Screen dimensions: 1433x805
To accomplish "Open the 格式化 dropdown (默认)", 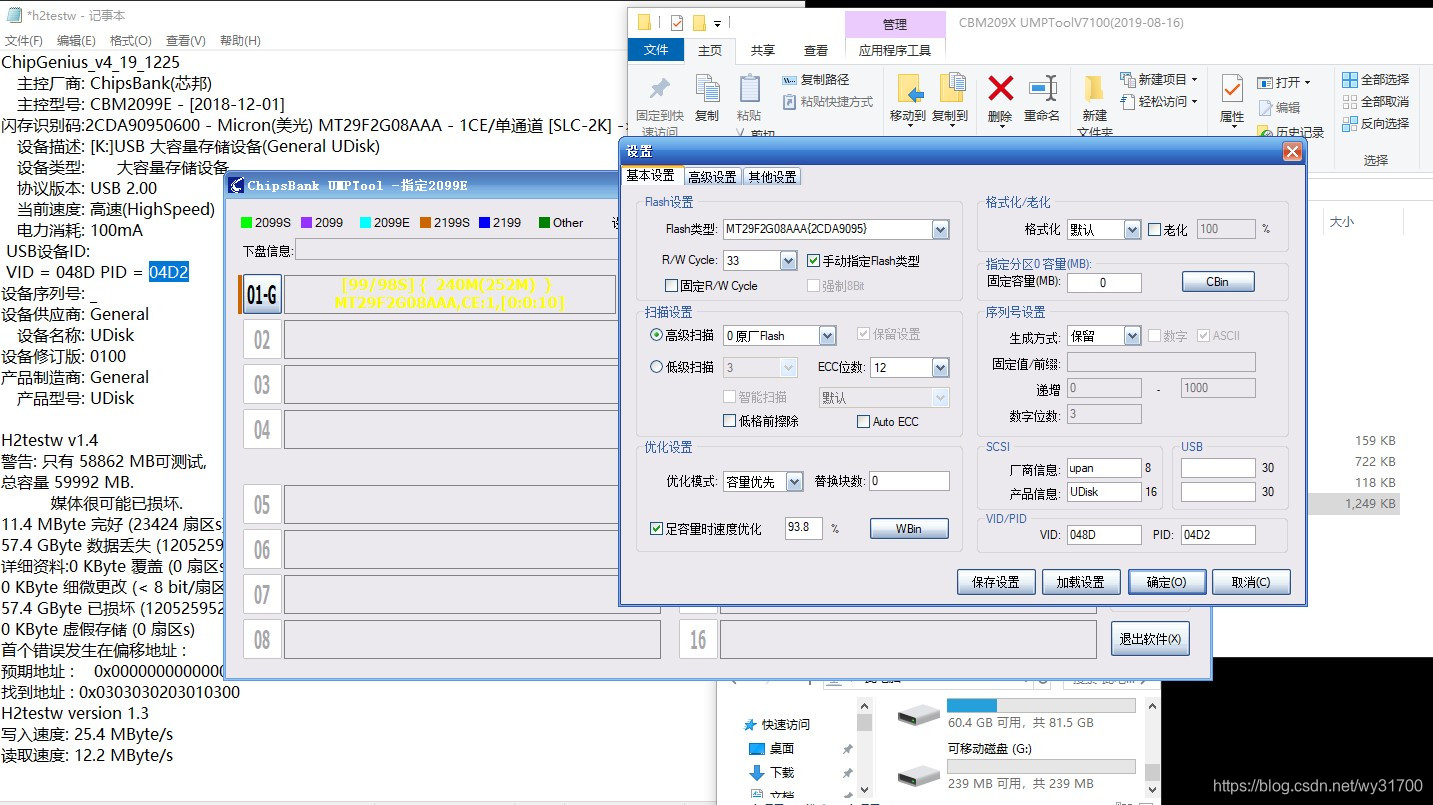I will pyautogui.click(x=1132, y=230).
